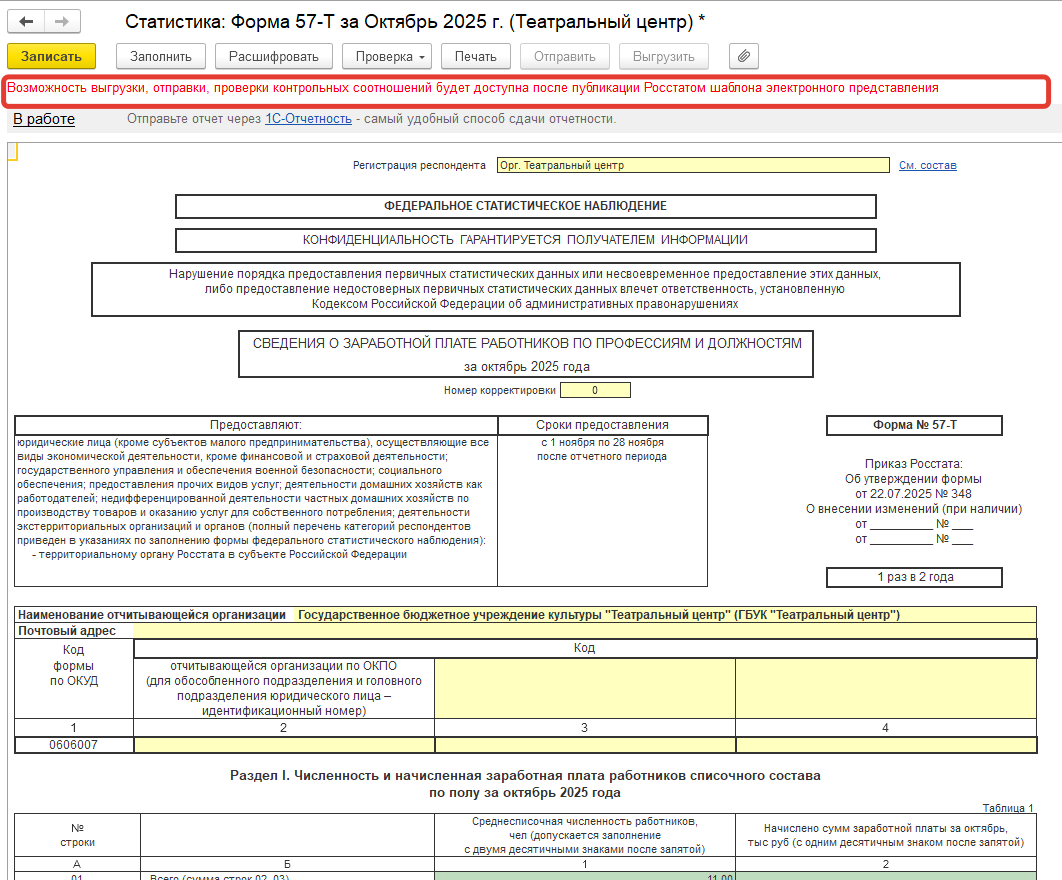Image resolution: width=1062 pixels, height=880 pixels.
Task: Open the 1С-Отчетность link
Action: pyautogui.click(x=308, y=119)
